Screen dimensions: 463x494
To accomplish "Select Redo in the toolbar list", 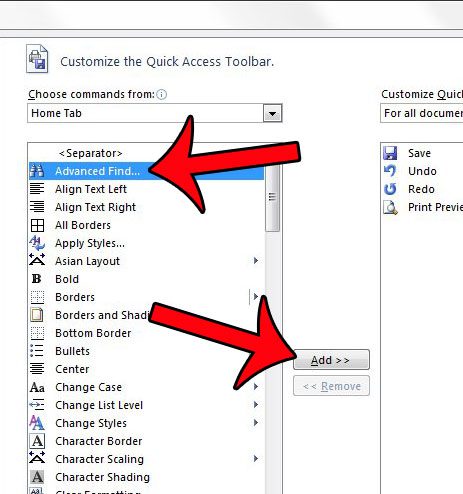I will point(421,189).
